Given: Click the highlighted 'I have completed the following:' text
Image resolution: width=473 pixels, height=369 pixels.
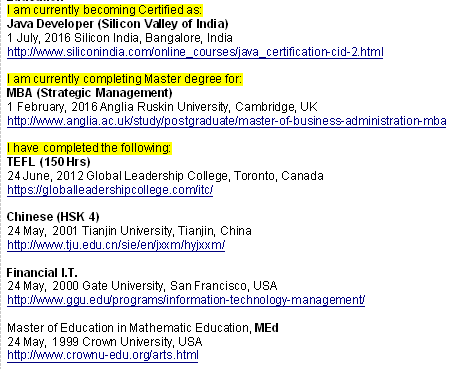Looking at the screenshot, I should [x=89, y=148].
